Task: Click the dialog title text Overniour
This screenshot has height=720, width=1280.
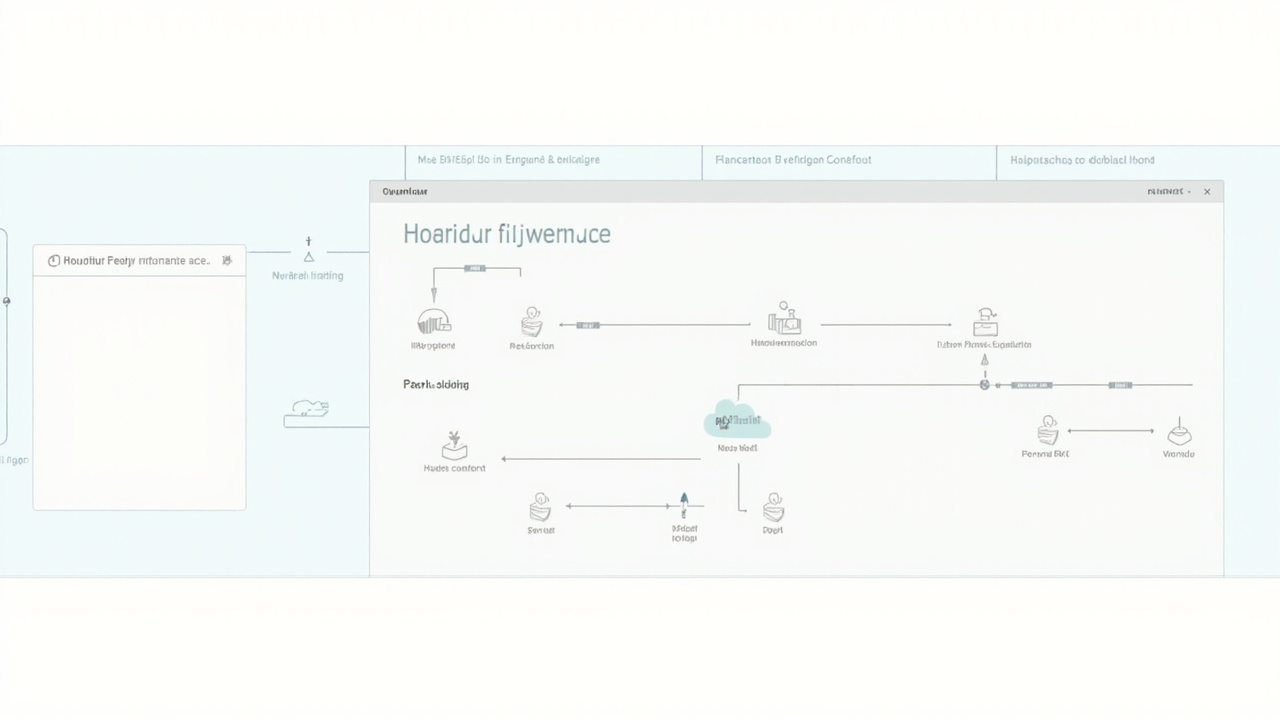Action: [x=405, y=191]
